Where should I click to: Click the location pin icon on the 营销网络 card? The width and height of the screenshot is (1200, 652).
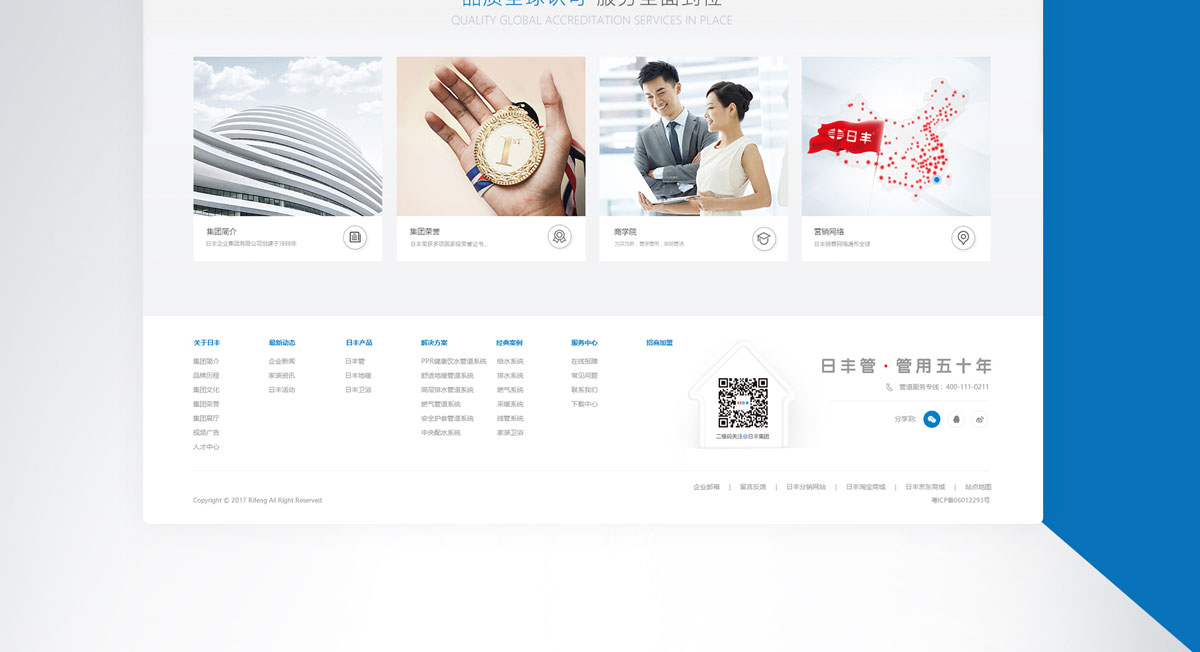tap(963, 238)
